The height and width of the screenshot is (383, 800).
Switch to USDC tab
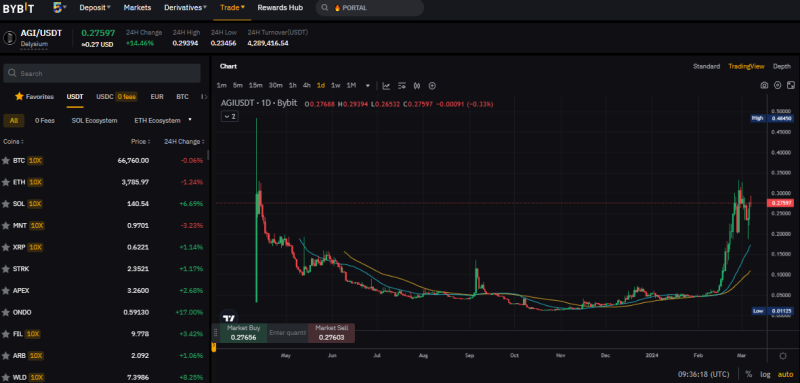pyautogui.click(x=105, y=96)
